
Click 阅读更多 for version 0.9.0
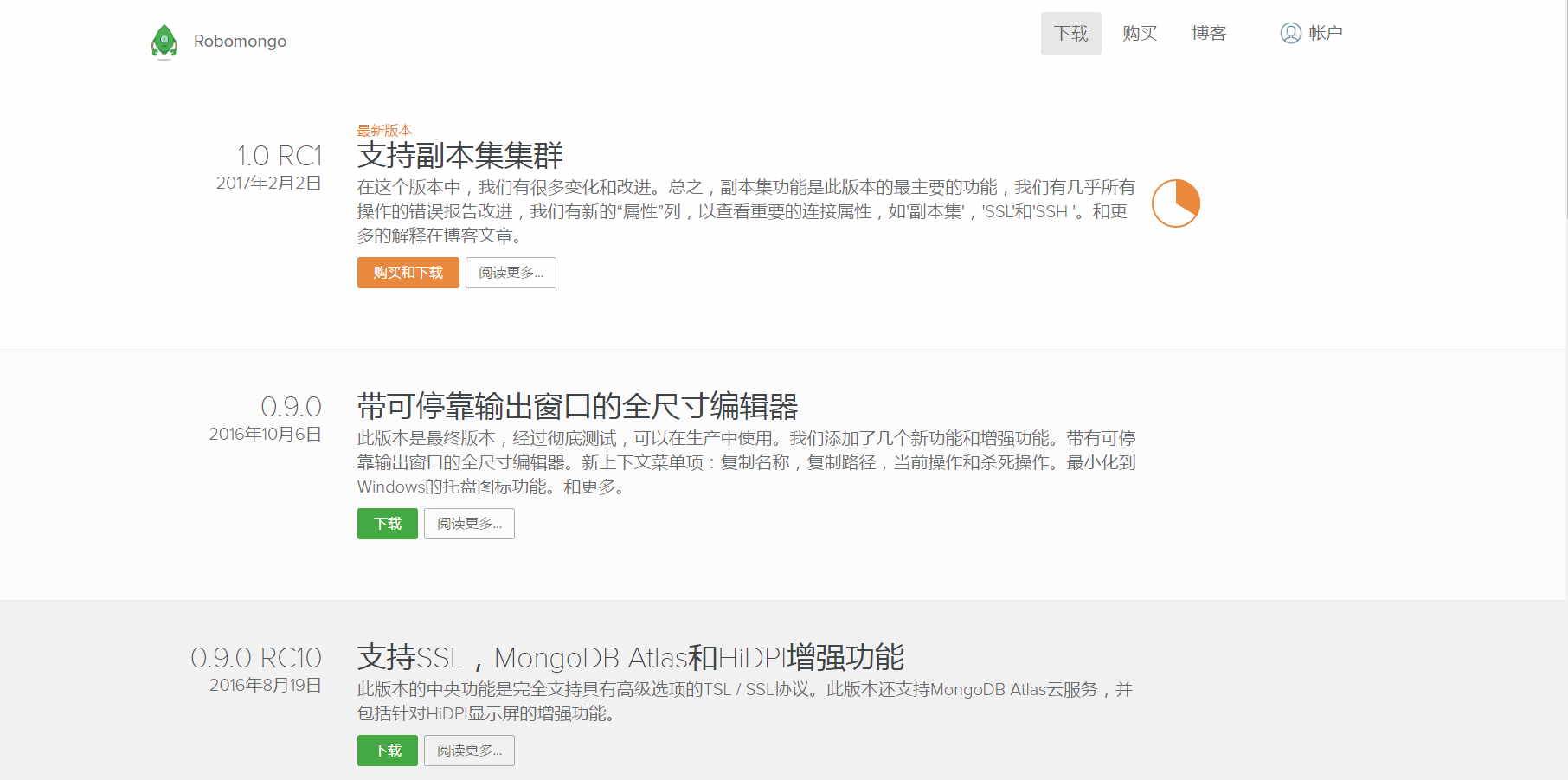point(469,524)
